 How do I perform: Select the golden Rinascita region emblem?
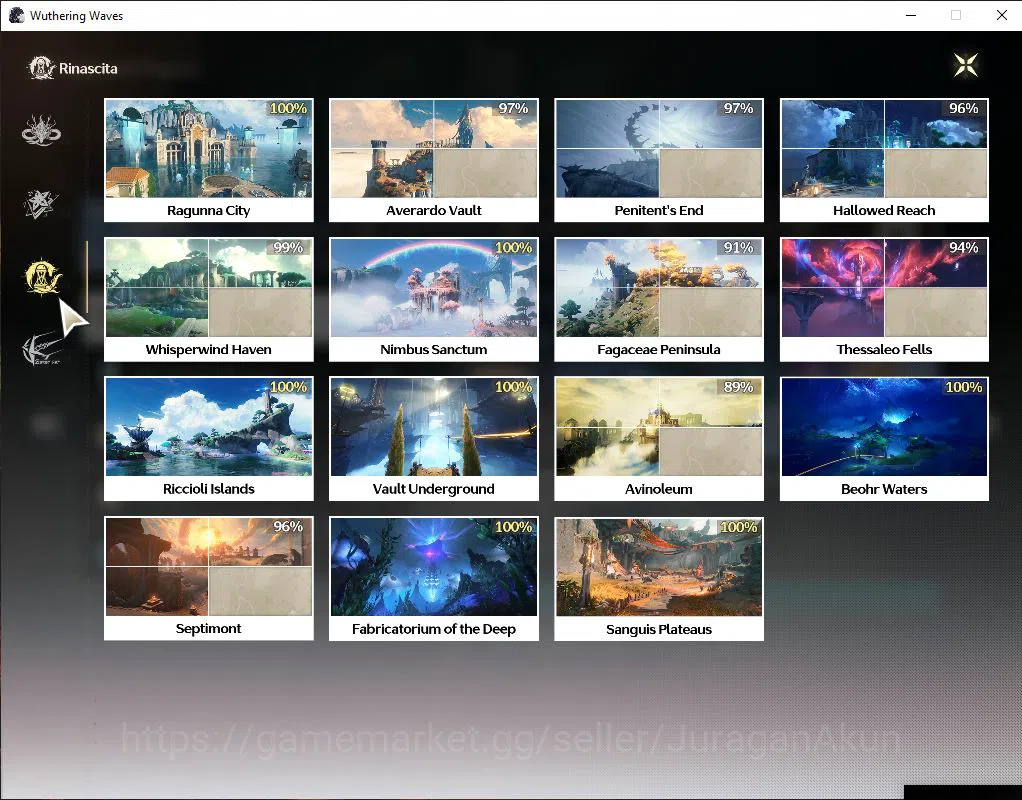click(42, 276)
